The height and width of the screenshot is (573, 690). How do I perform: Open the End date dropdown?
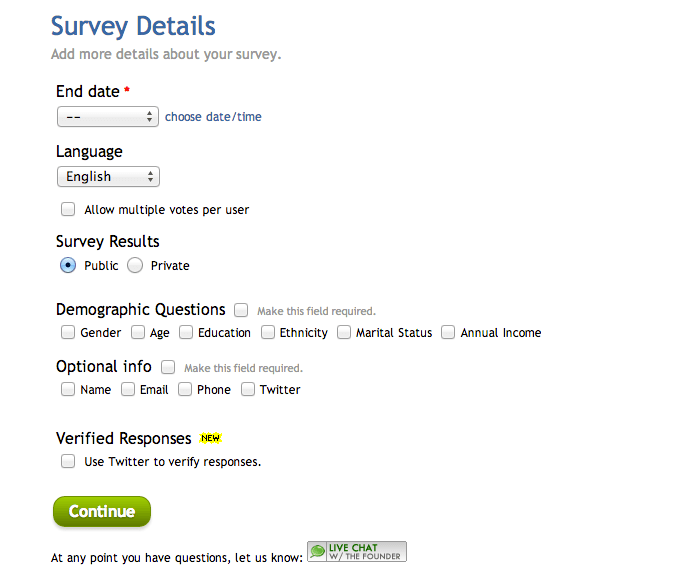coord(108,117)
